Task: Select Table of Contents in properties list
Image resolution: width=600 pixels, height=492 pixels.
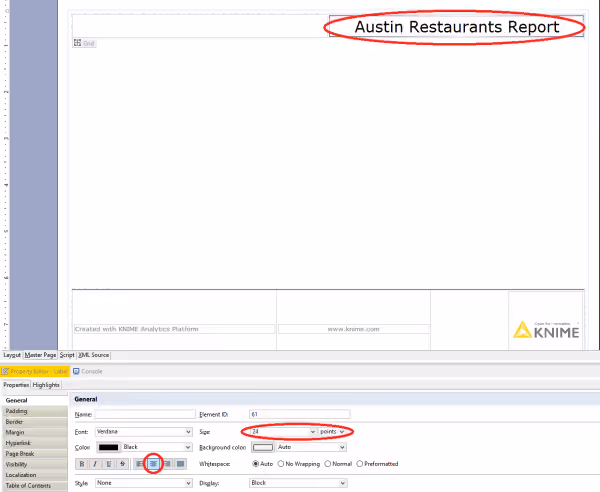Action: (35, 485)
